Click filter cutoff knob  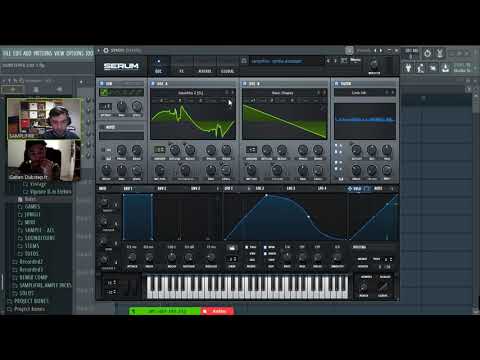click(x=356, y=150)
